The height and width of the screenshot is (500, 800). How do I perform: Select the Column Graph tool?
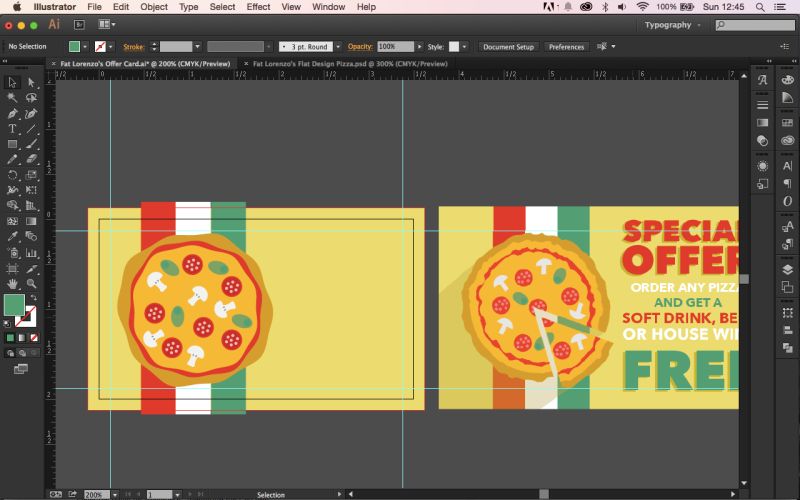31,253
